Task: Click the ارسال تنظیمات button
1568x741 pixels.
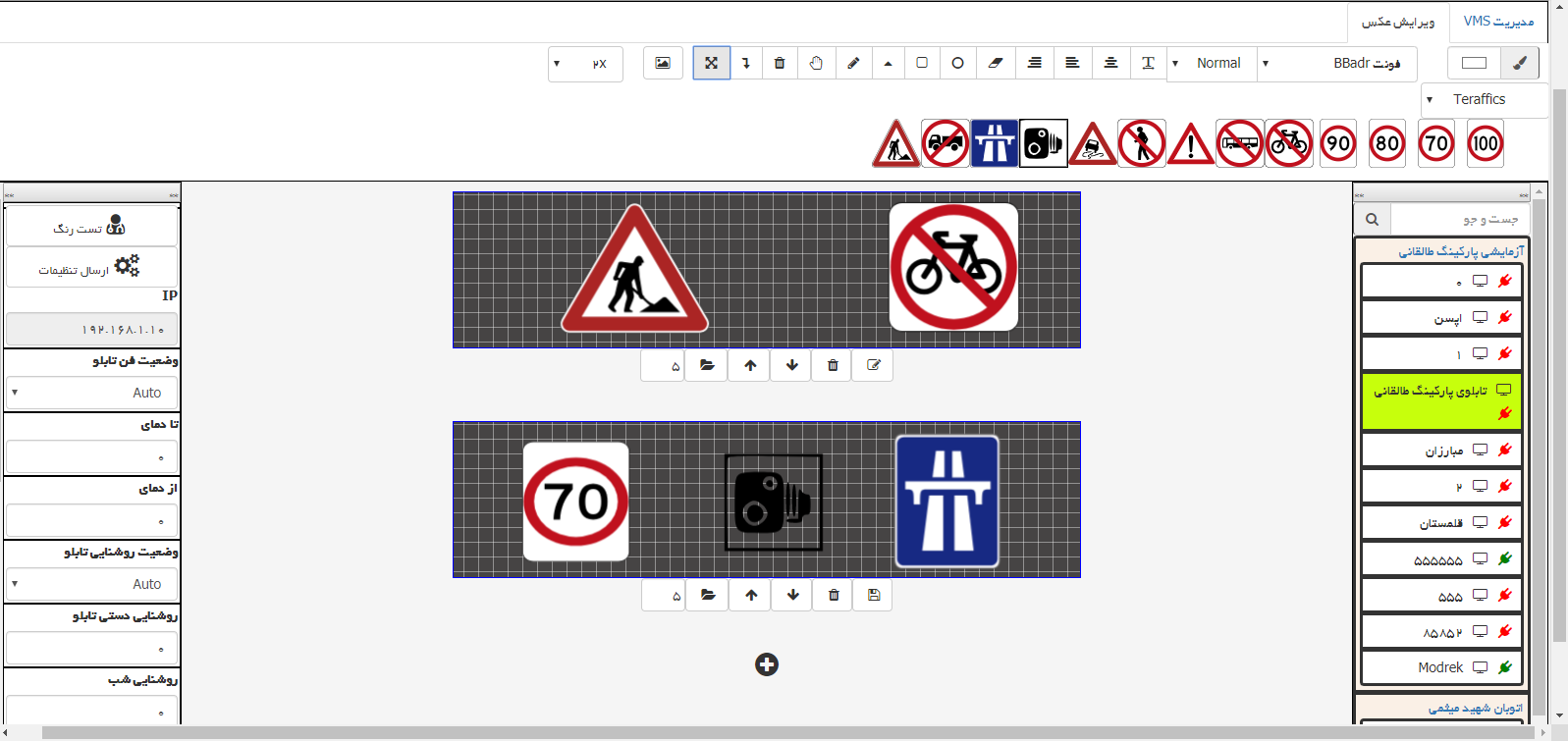Action: point(91,267)
